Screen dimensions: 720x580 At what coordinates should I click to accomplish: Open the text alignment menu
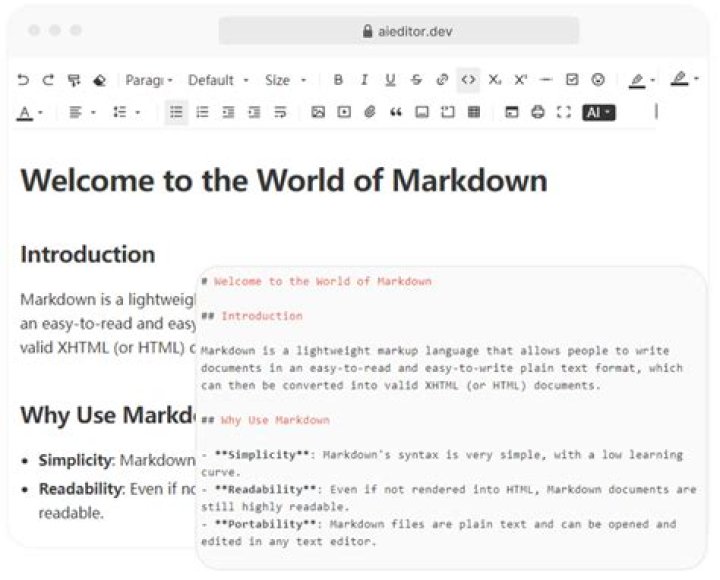tap(81, 113)
